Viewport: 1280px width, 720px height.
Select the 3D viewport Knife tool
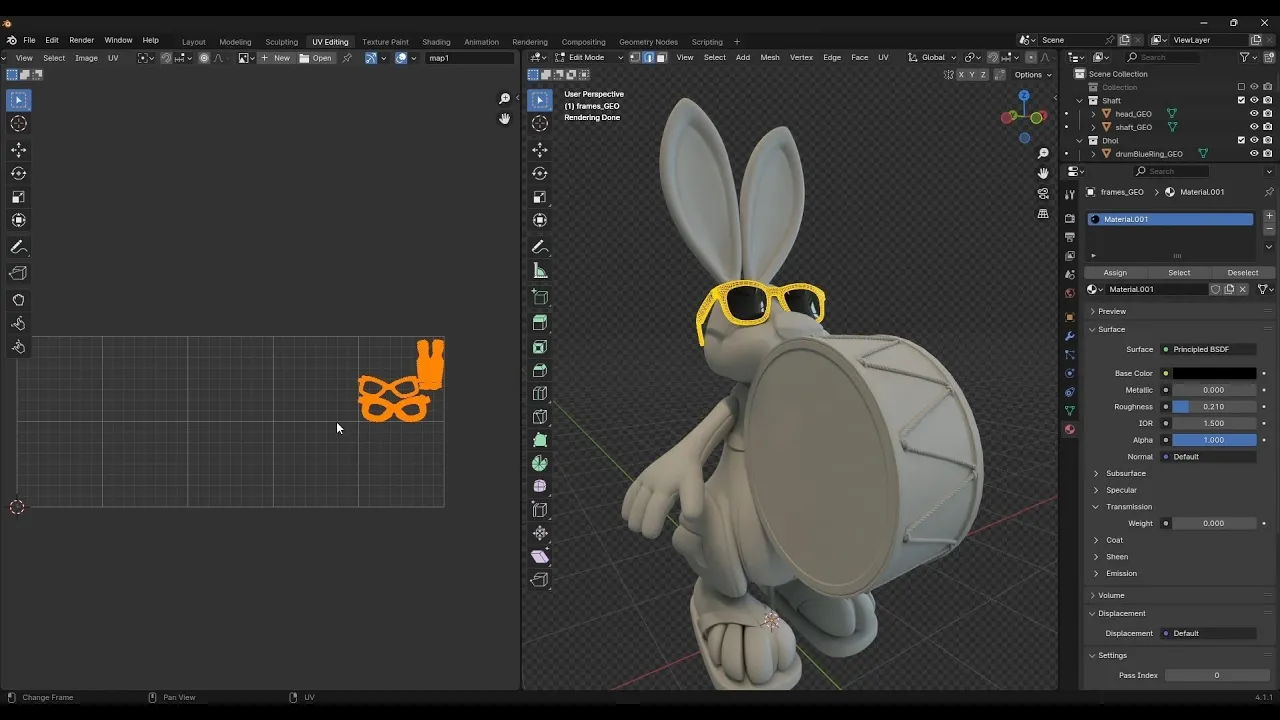540,417
